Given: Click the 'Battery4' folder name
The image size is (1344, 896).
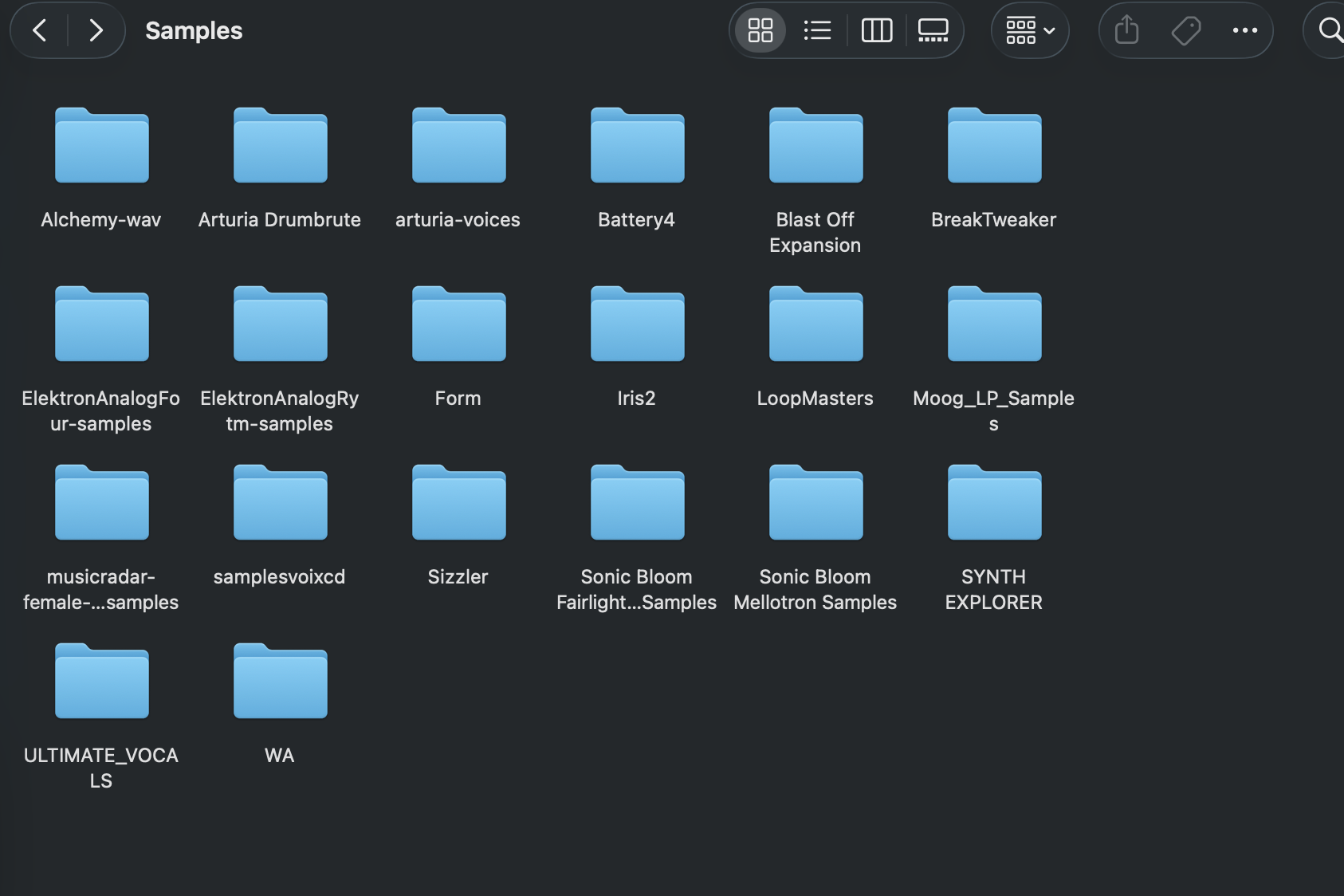Looking at the screenshot, I should tap(636, 220).
